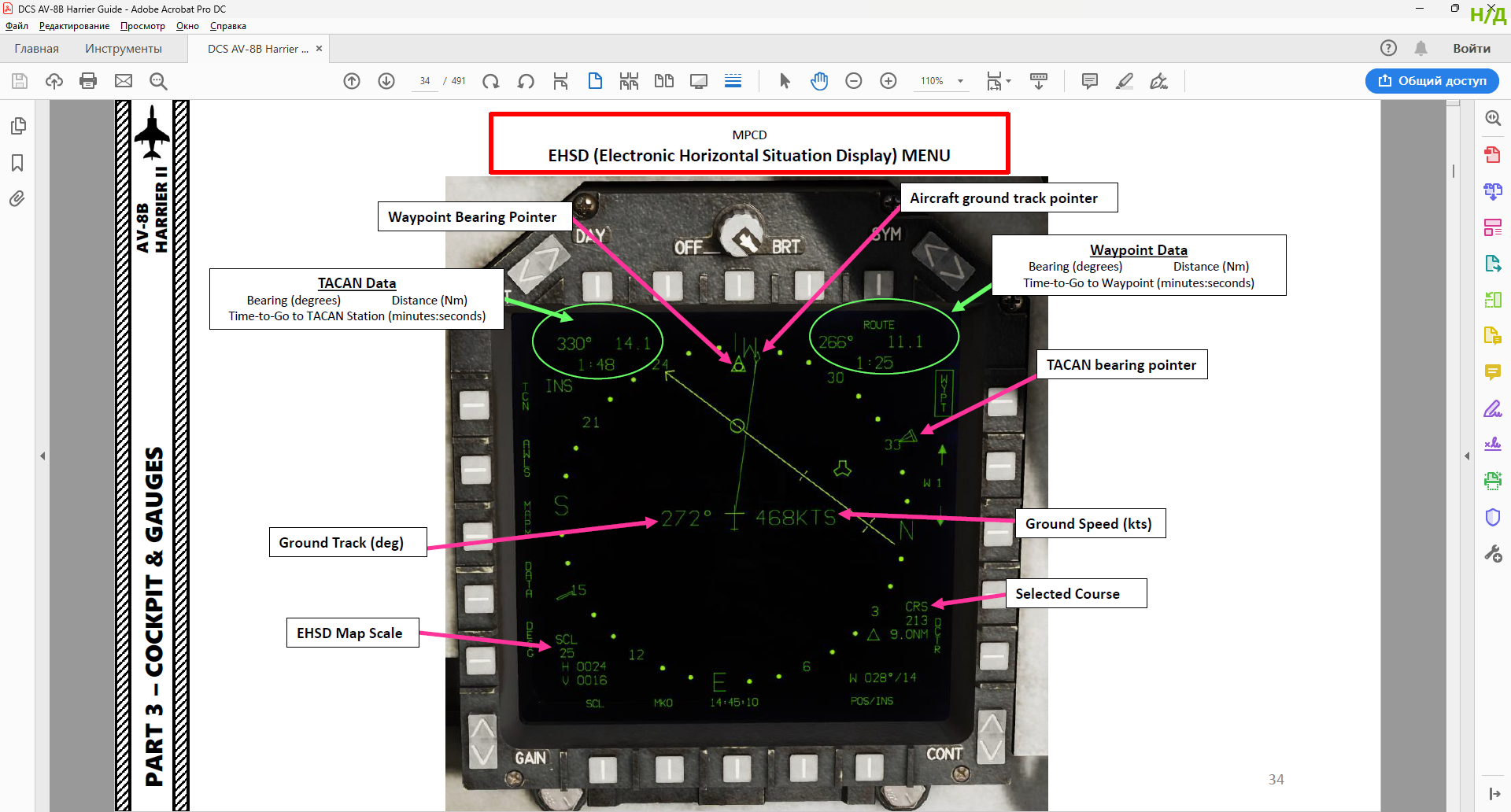Zoom in with plus icon

[x=888, y=81]
